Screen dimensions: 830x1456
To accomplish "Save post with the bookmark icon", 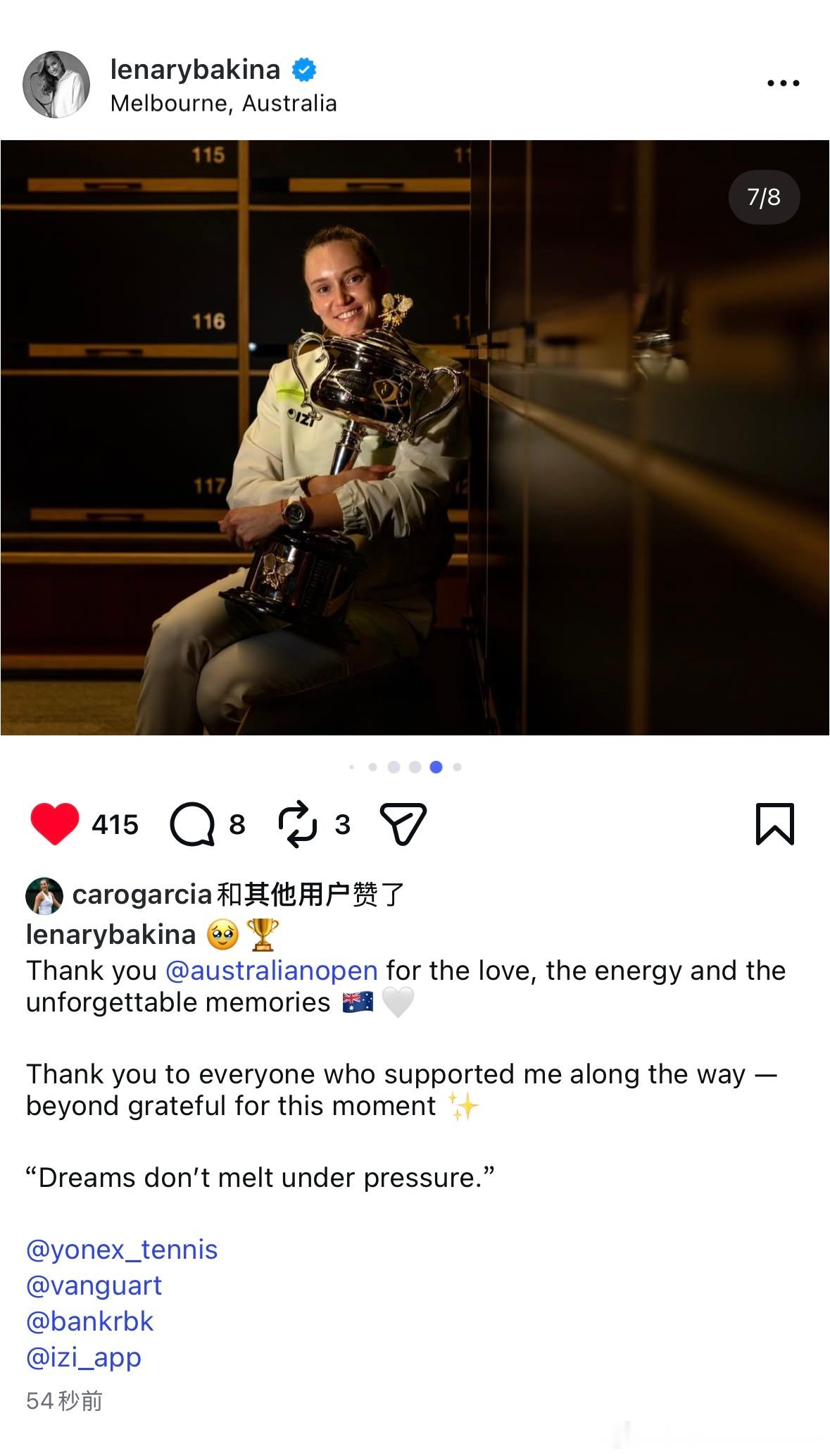I will point(775,823).
